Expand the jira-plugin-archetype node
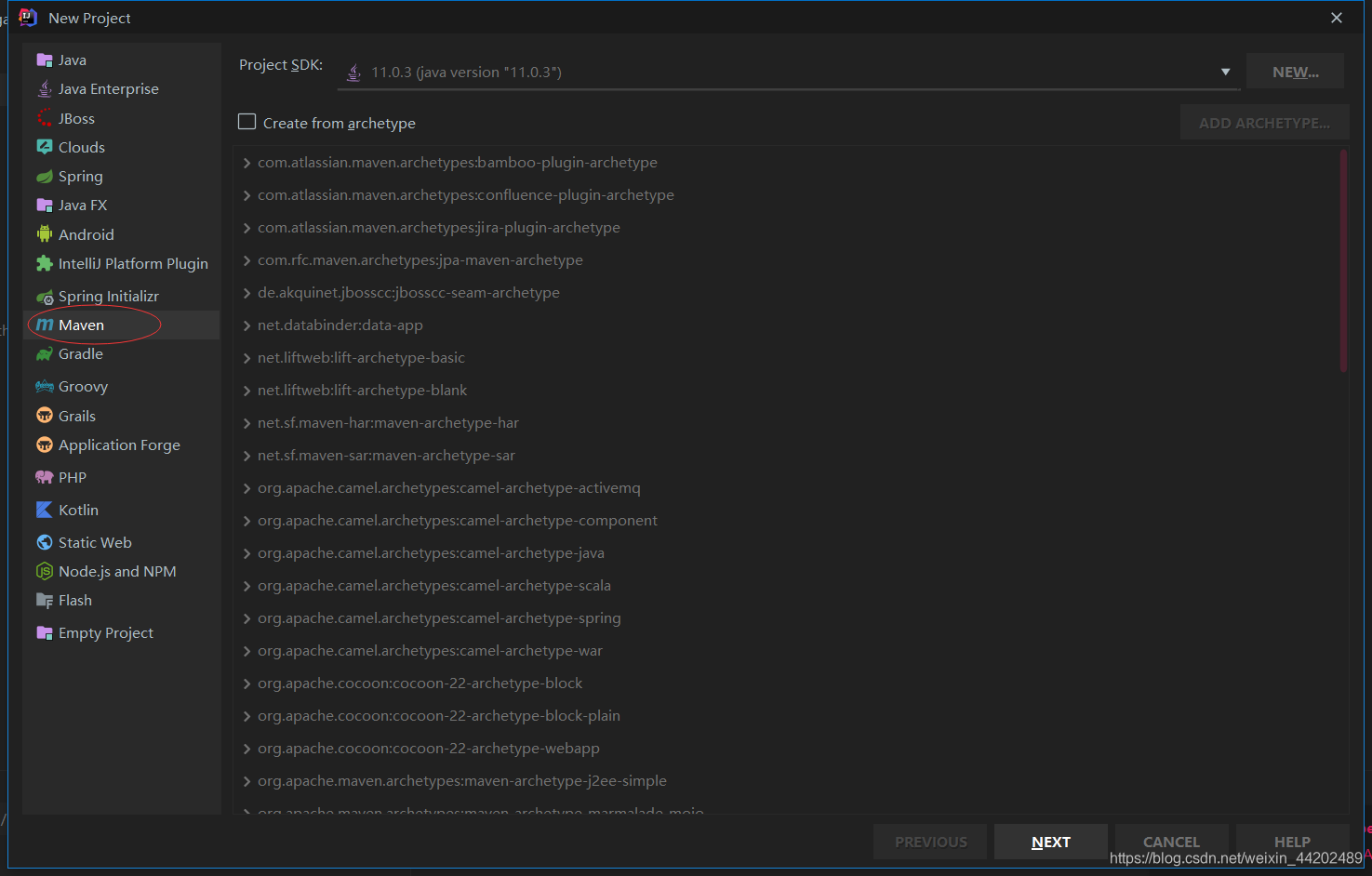The image size is (1372, 876). tap(246, 228)
